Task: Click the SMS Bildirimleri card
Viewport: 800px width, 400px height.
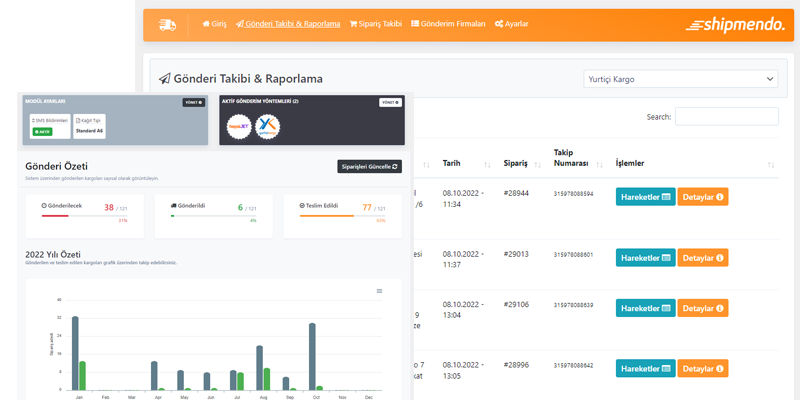Action: [50, 126]
